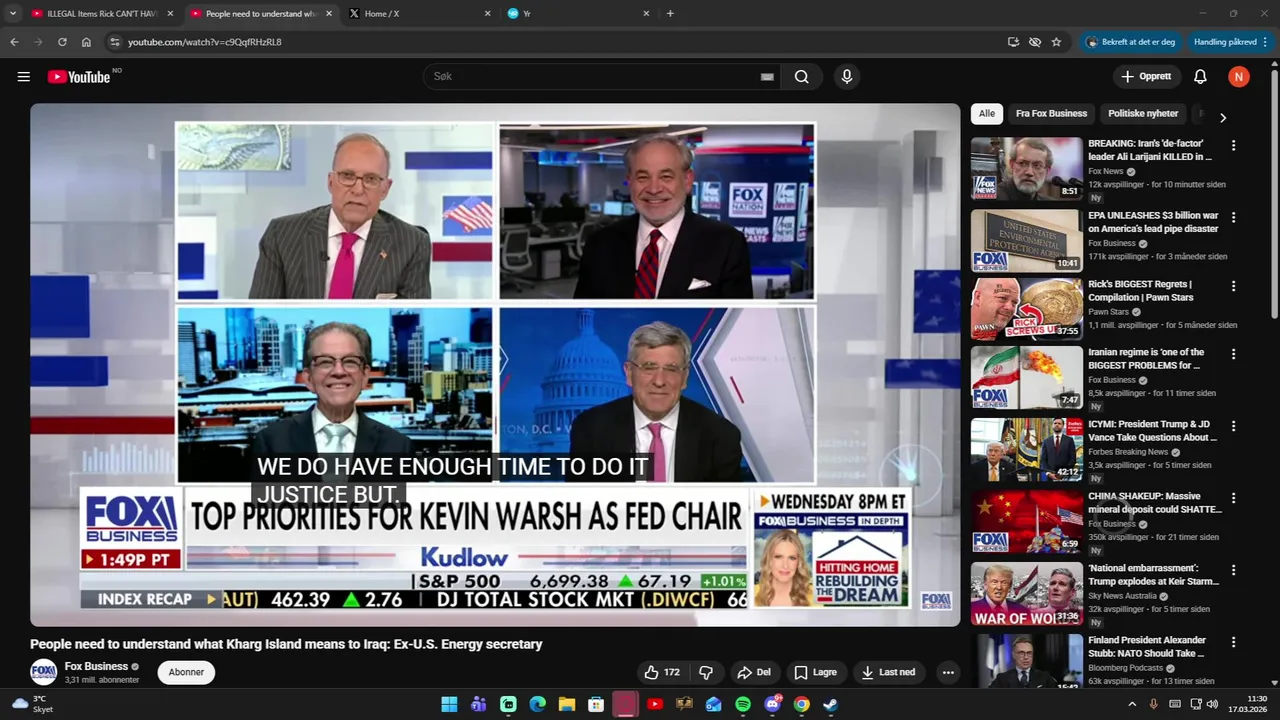Open Ali Larijani KILLED video thumbnail
1280x720 pixels.
click(1026, 168)
